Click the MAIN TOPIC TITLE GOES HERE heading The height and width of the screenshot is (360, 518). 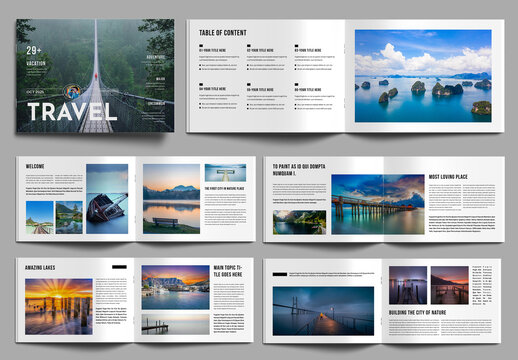pos(228,271)
